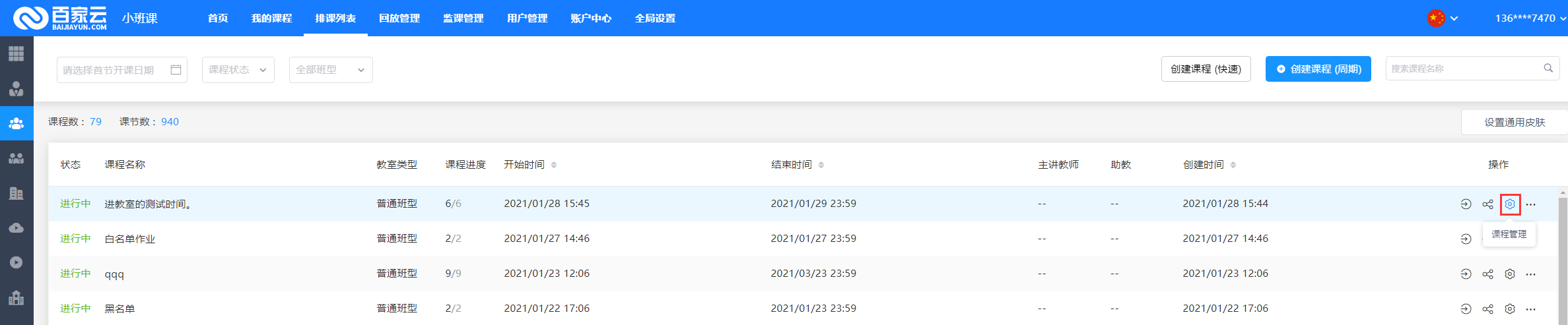Enter classroom for course 进教室的测试时间。
The height and width of the screenshot is (325, 1568).
pos(1466,204)
